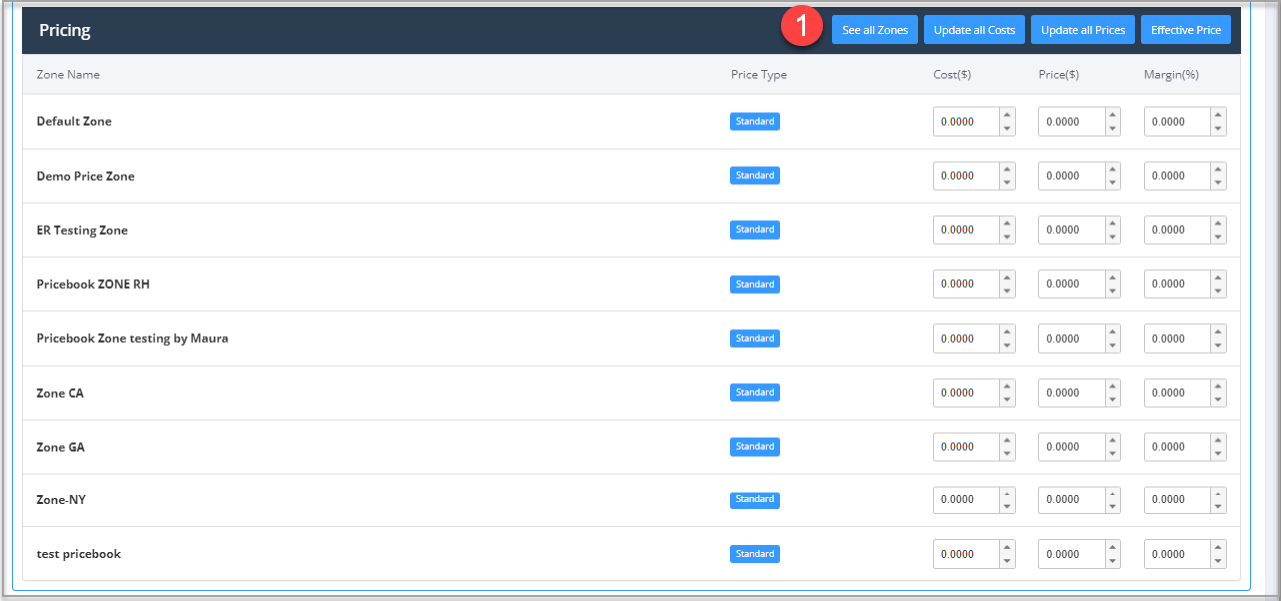Select Pricebook Zone testing by Maura name
The width and height of the screenshot is (1281, 601).
pos(132,338)
